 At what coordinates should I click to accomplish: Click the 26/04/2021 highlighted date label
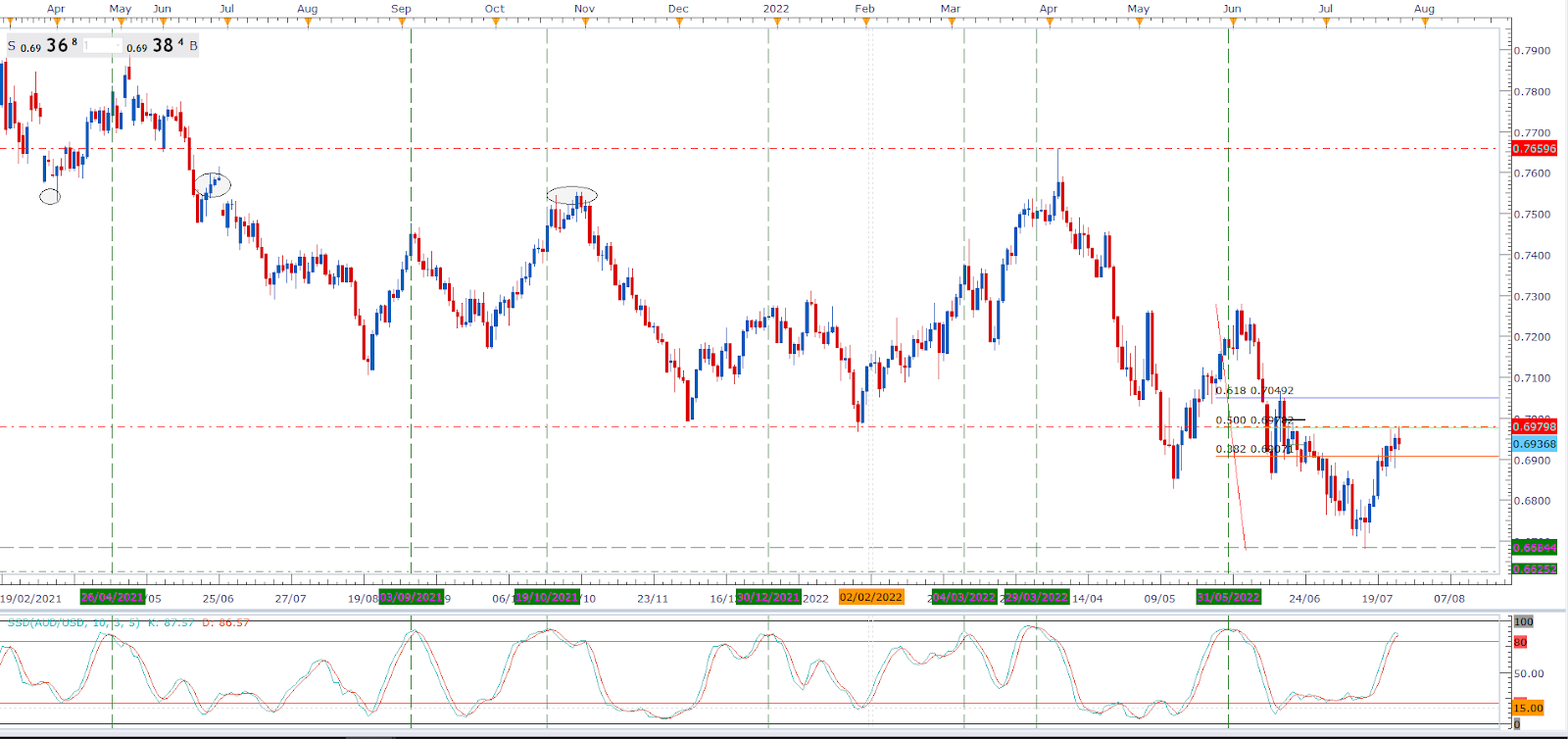[x=113, y=597]
